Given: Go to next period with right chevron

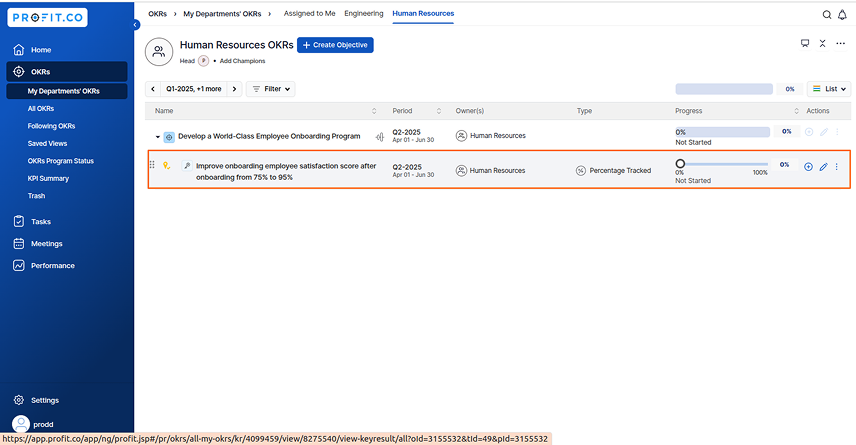Looking at the screenshot, I should 234,89.
